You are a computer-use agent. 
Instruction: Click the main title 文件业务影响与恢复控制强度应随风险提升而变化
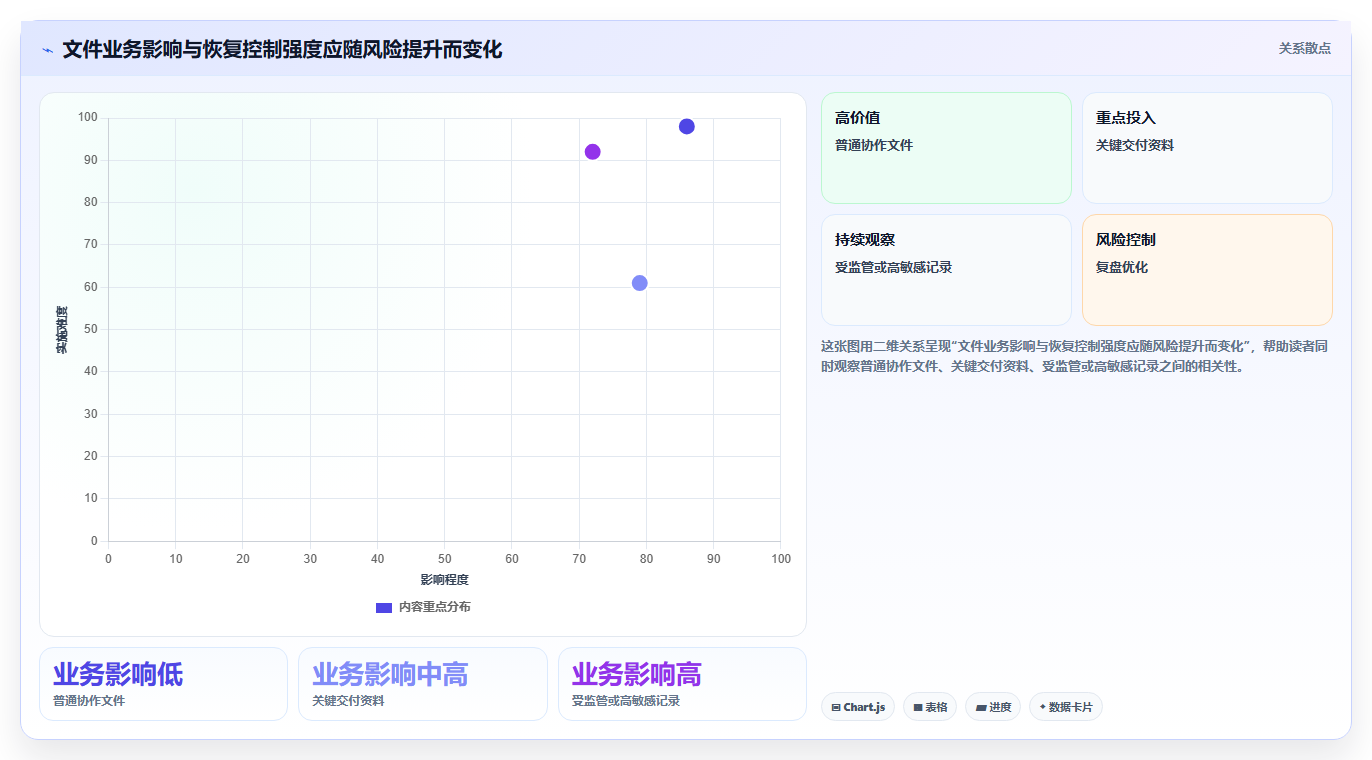(x=282, y=49)
